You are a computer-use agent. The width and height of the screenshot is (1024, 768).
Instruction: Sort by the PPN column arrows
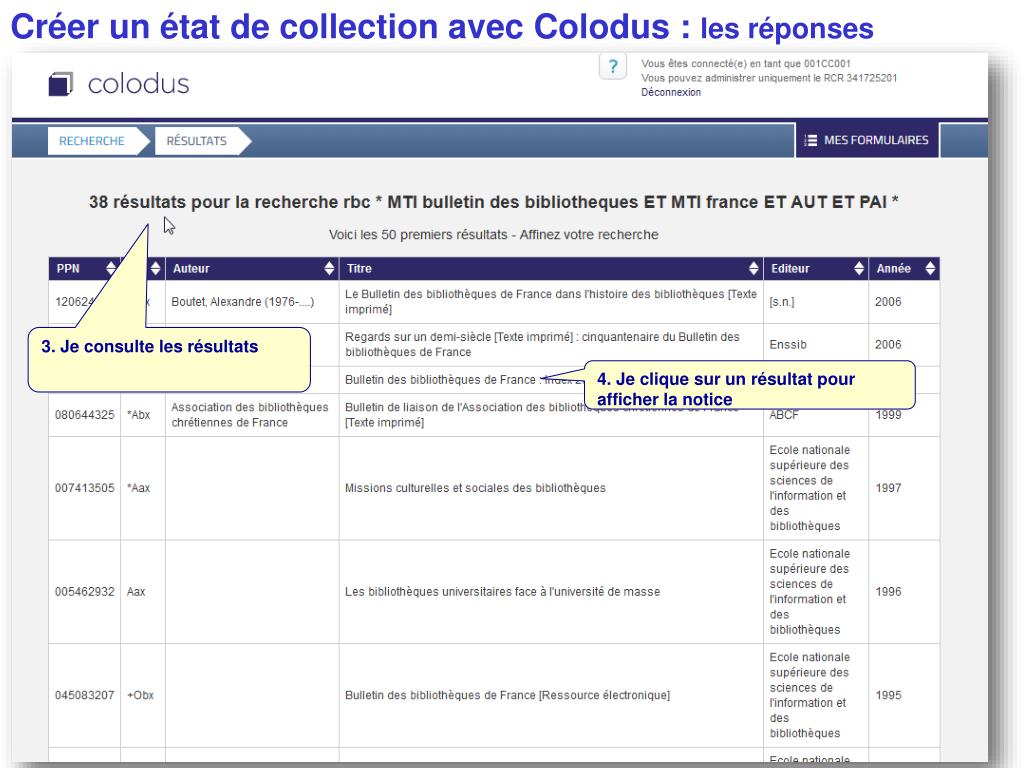111,268
